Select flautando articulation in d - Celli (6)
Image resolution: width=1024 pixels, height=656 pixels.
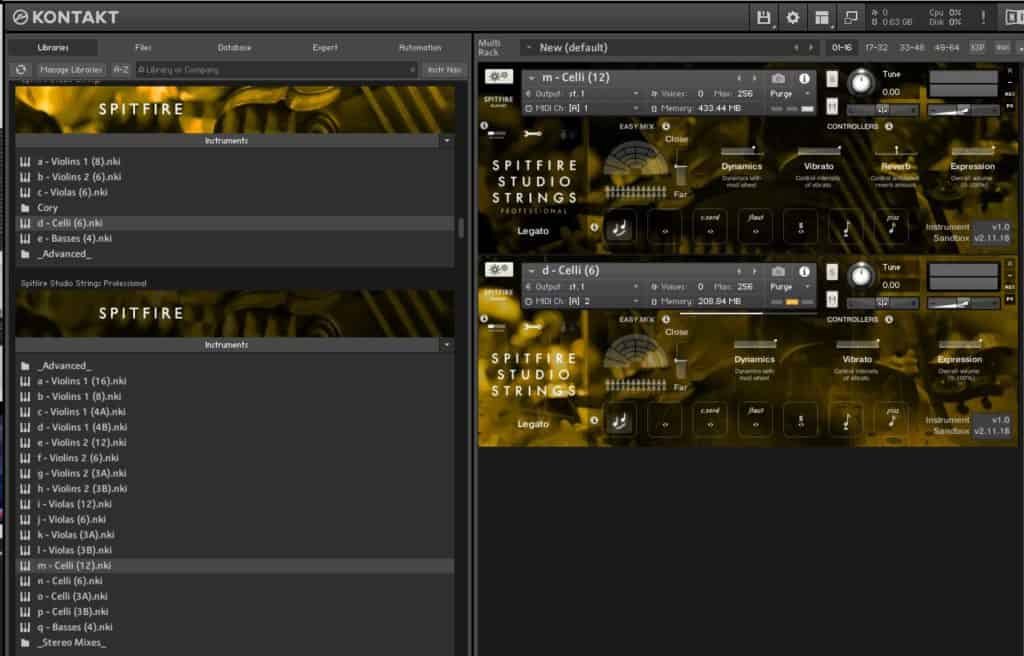[756, 421]
